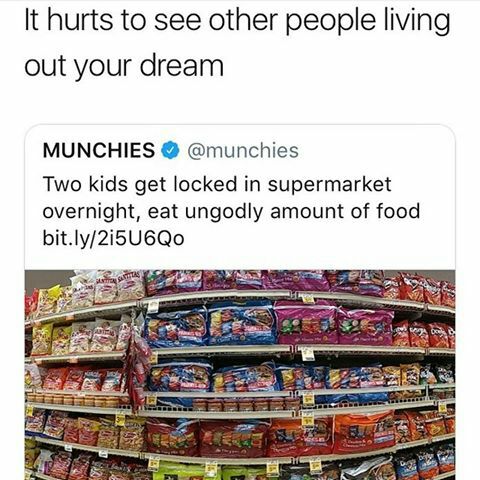The image size is (480, 480).
Task: Open the supermarket snack shelf photo
Action: tap(240, 375)
